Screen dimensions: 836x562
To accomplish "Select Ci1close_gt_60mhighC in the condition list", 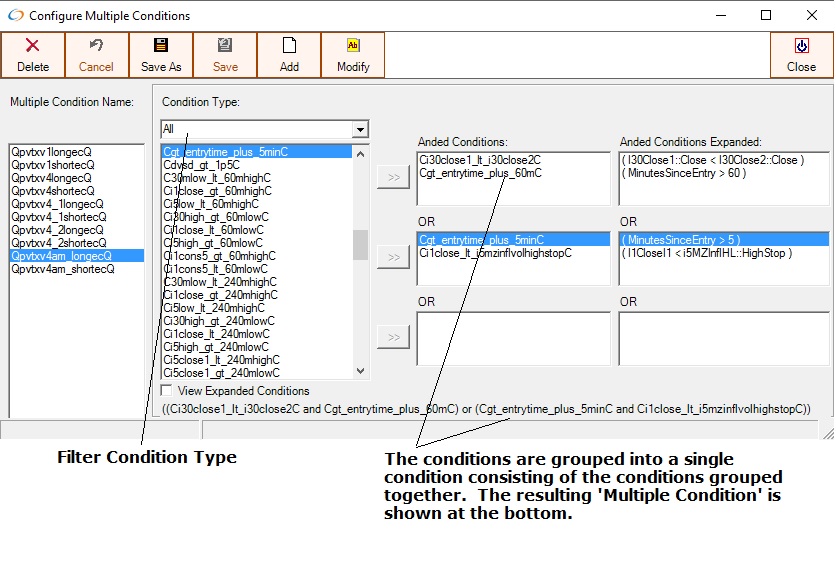I will point(218,191).
